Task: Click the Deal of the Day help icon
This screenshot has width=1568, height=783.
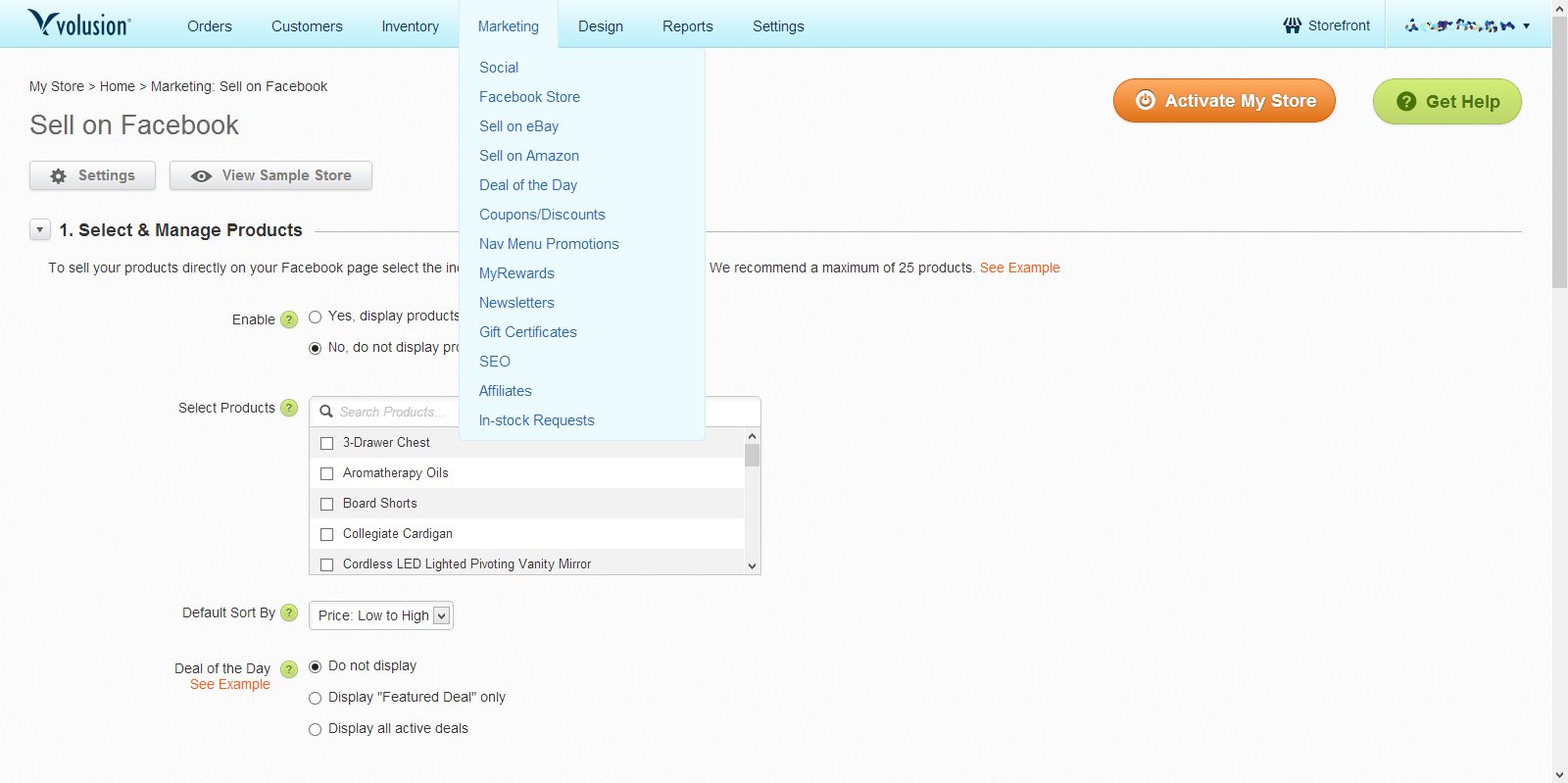Action: click(289, 669)
